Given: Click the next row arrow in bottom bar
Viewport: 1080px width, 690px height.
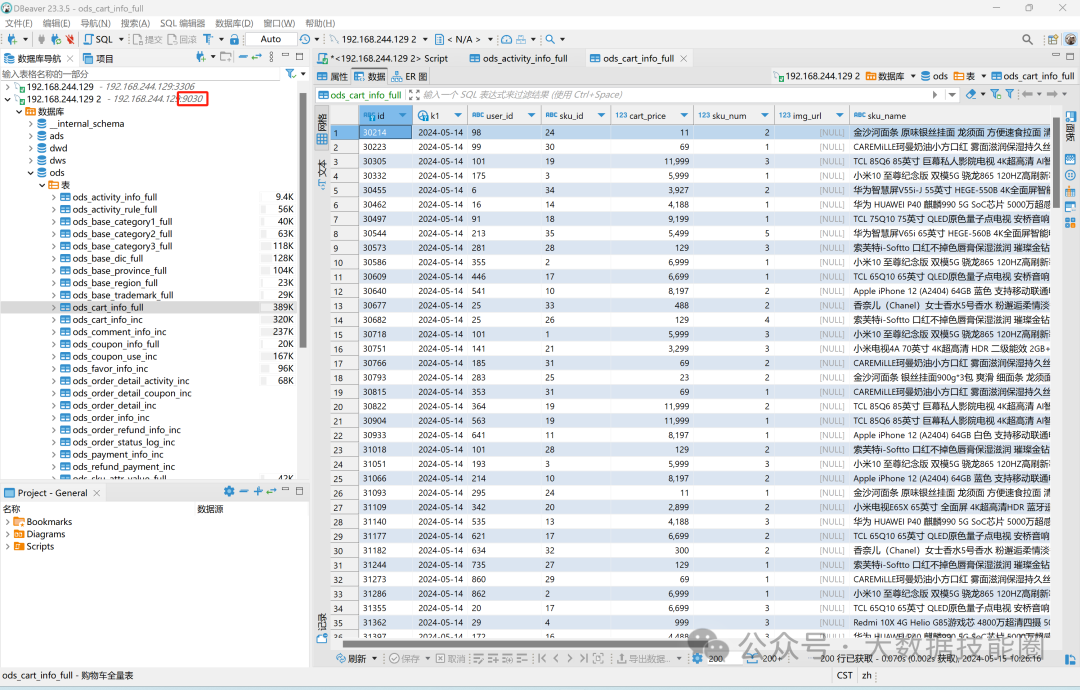Looking at the screenshot, I should 570,658.
